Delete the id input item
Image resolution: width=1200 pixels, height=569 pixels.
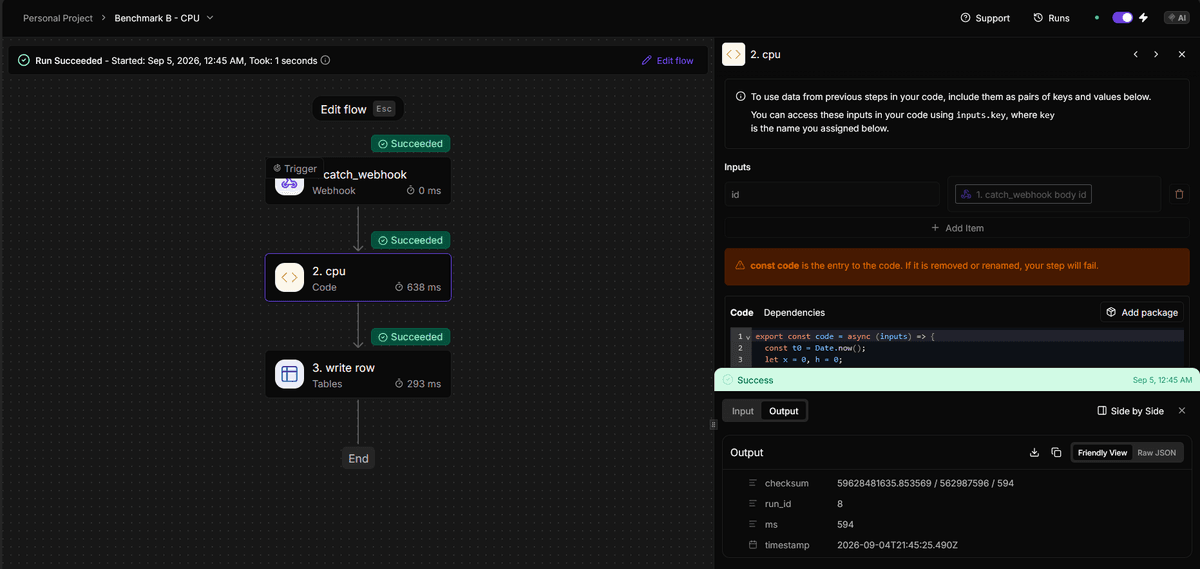(1179, 194)
